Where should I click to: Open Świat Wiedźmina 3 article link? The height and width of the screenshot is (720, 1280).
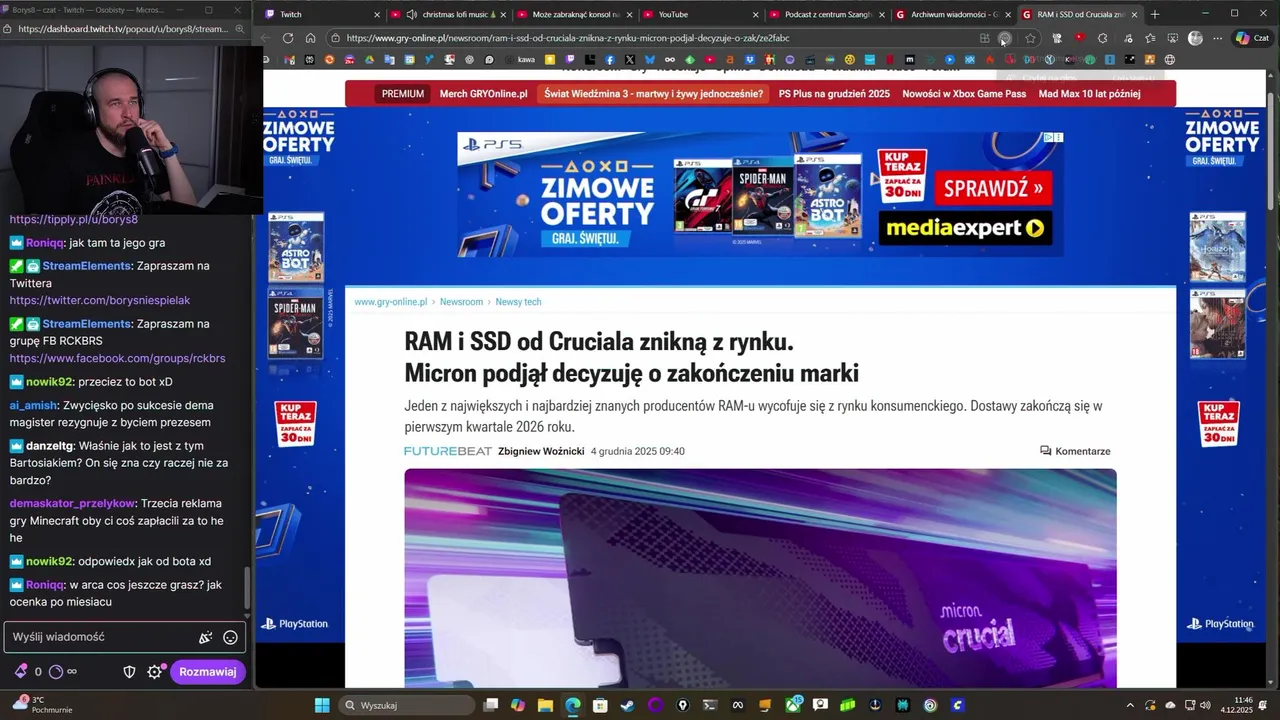[653, 94]
